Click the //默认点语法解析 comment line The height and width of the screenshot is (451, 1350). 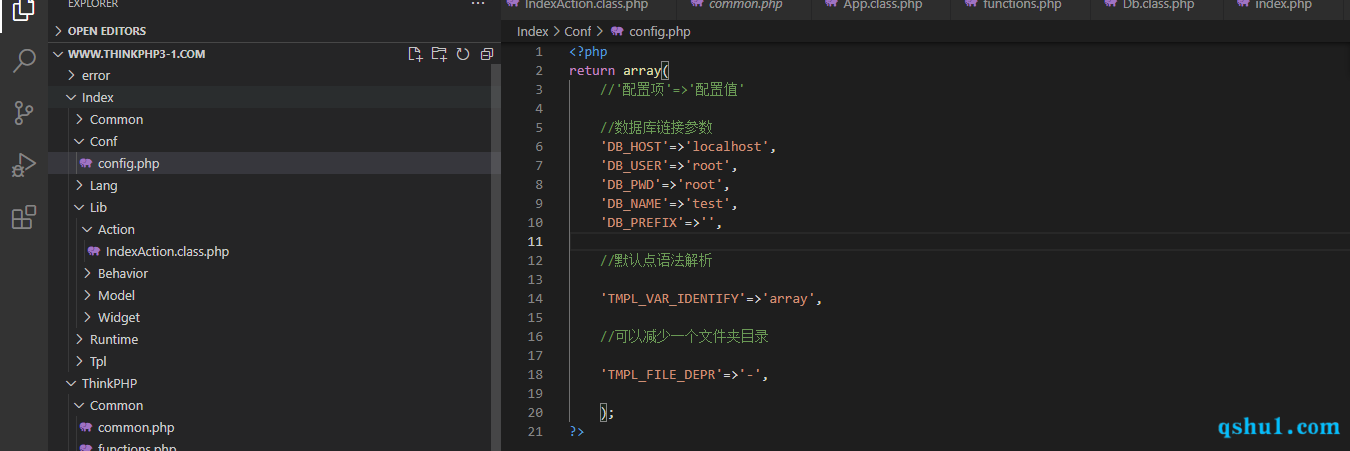click(657, 260)
